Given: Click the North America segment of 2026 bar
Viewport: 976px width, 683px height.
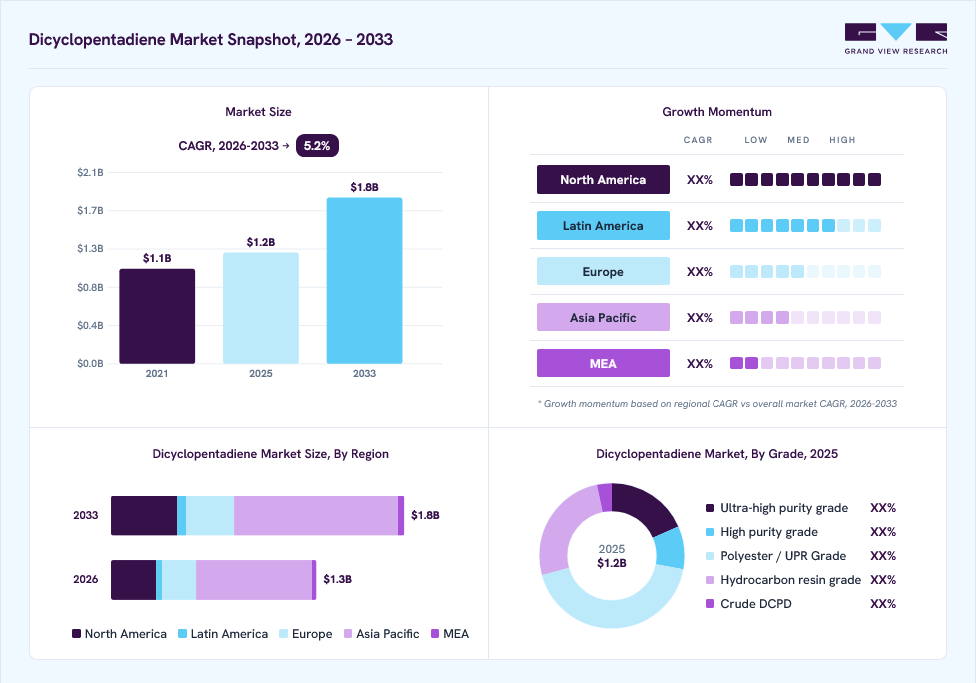Looking at the screenshot, I should tap(134, 580).
